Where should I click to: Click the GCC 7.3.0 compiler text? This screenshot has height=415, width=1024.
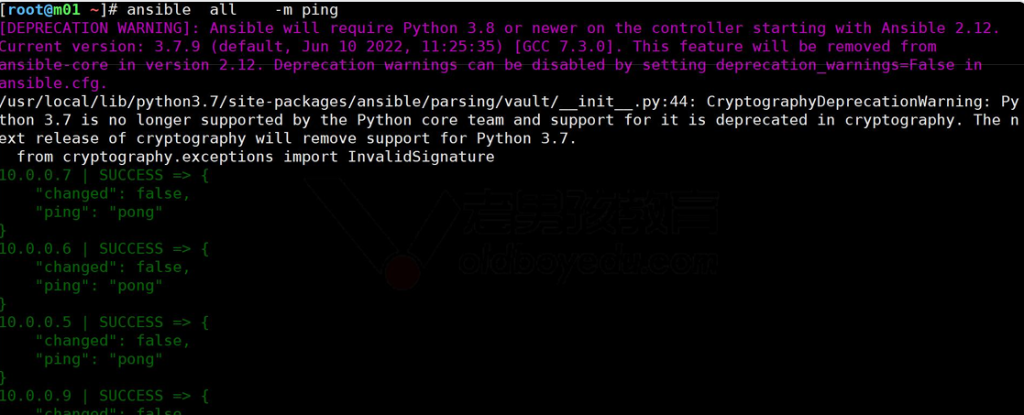point(567,46)
